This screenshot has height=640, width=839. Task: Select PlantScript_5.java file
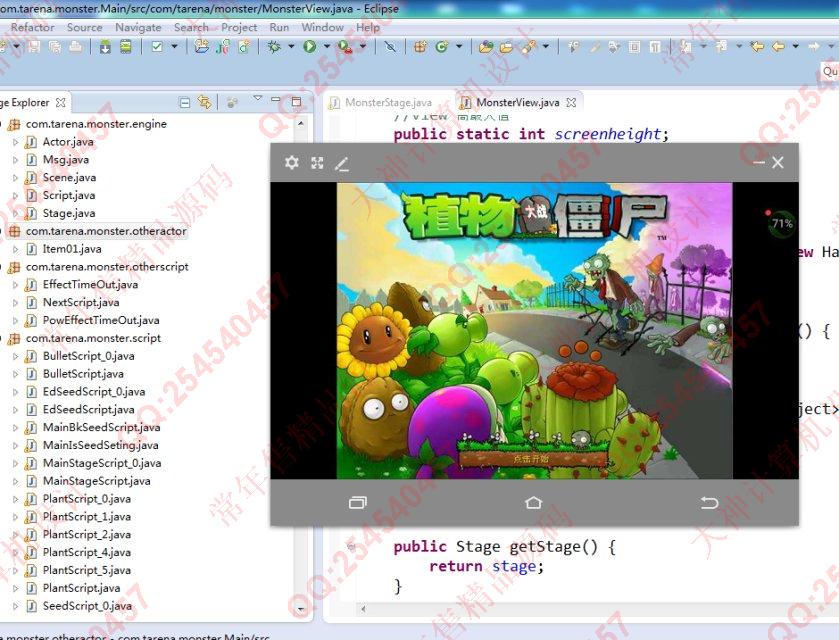point(87,570)
